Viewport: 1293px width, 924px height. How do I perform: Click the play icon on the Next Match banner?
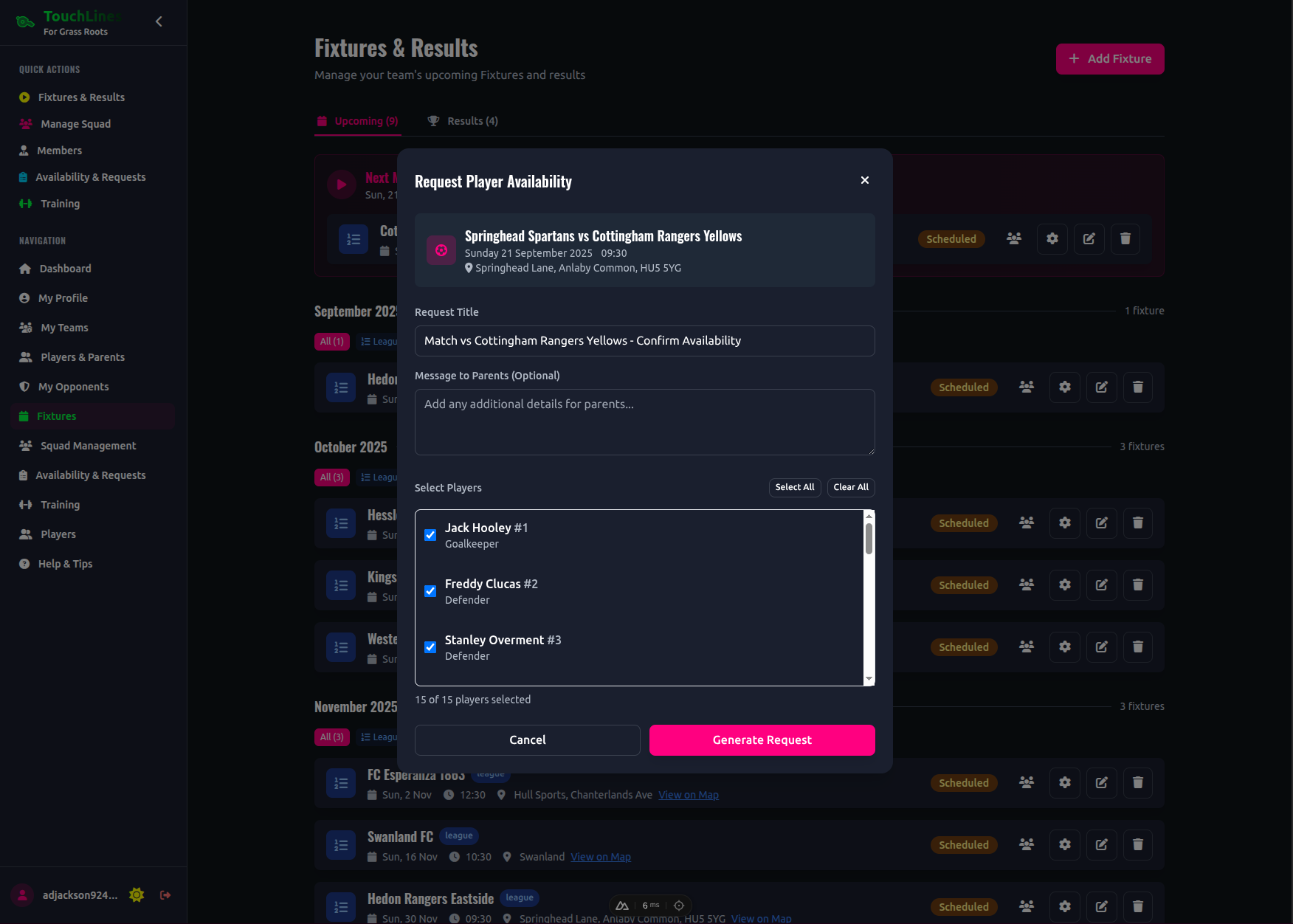point(341,185)
